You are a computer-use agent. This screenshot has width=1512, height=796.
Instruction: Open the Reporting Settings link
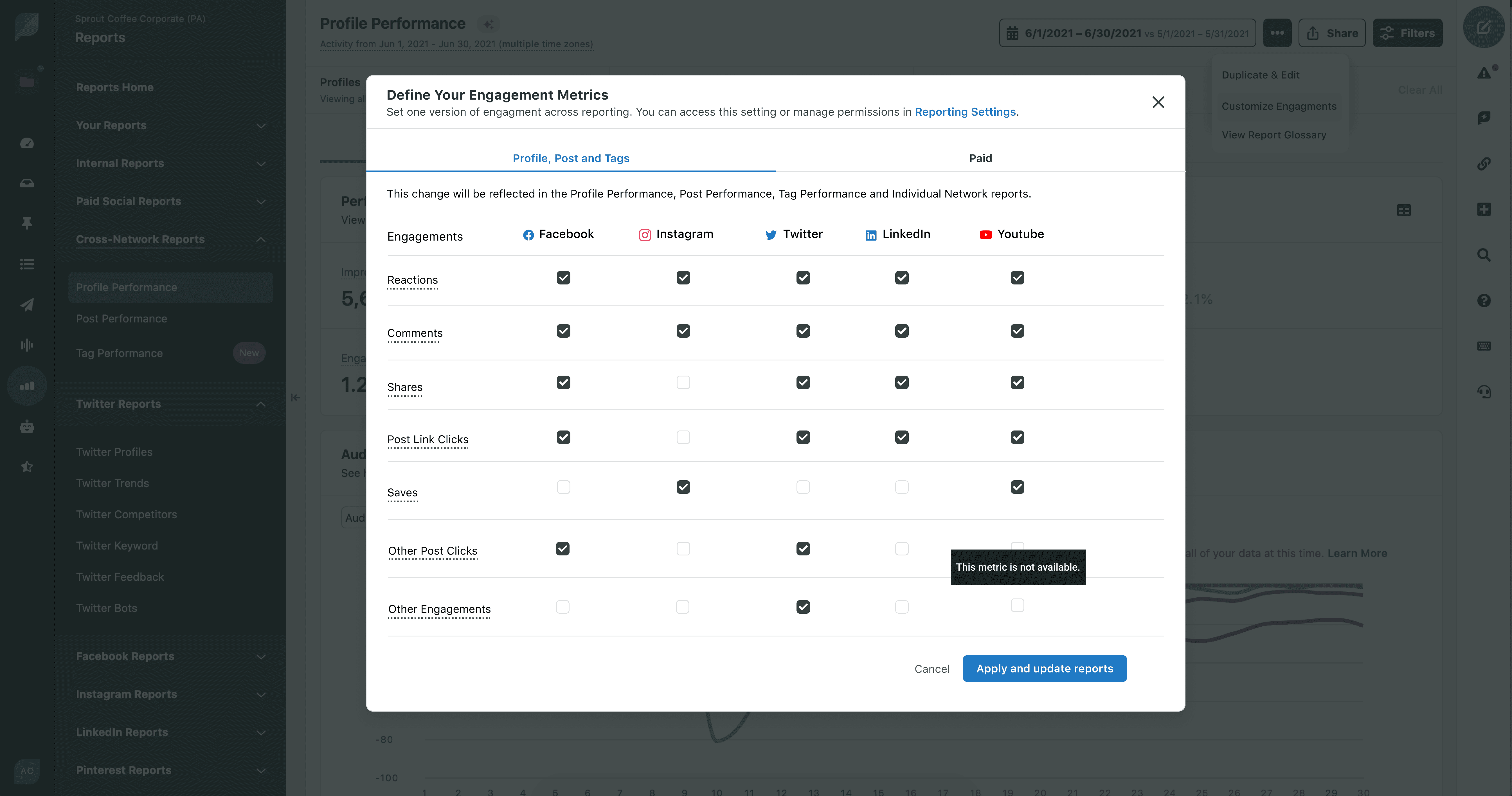tap(964, 111)
